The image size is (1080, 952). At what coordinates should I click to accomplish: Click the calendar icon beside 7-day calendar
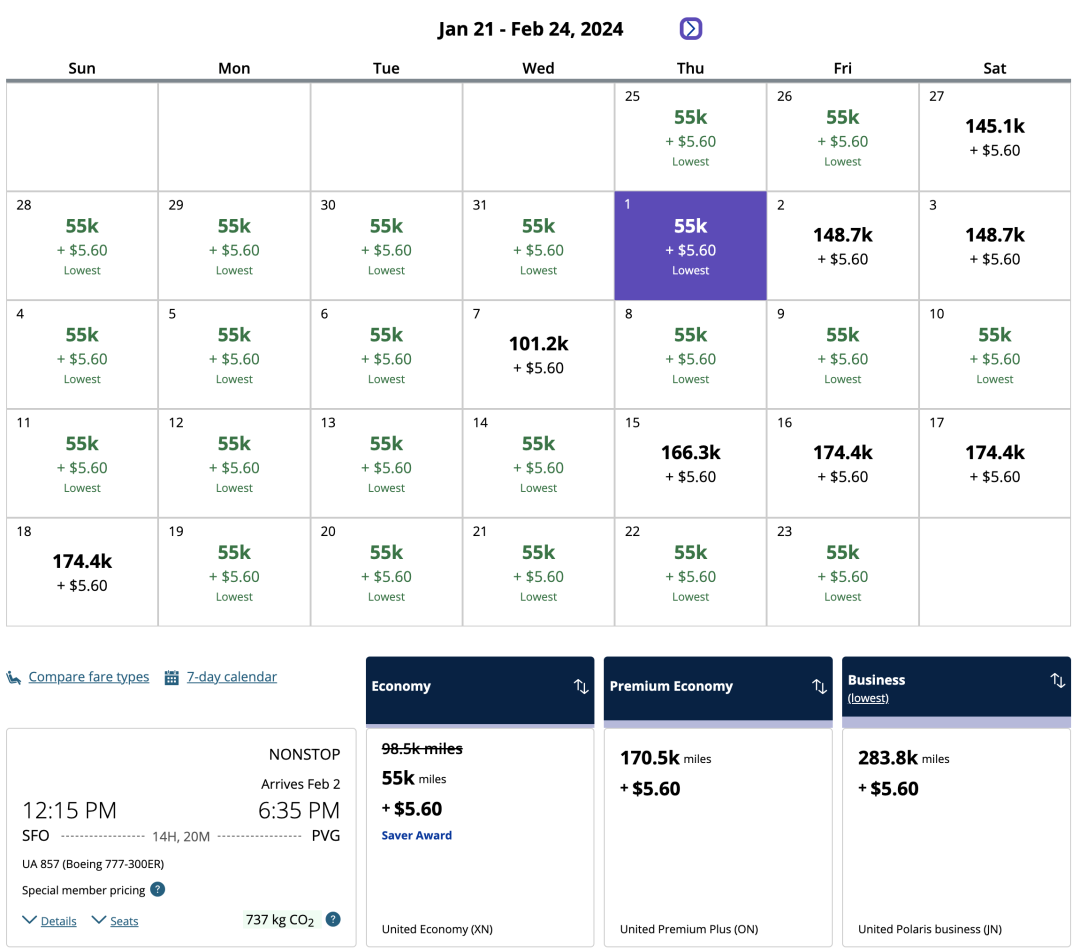(172, 677)
